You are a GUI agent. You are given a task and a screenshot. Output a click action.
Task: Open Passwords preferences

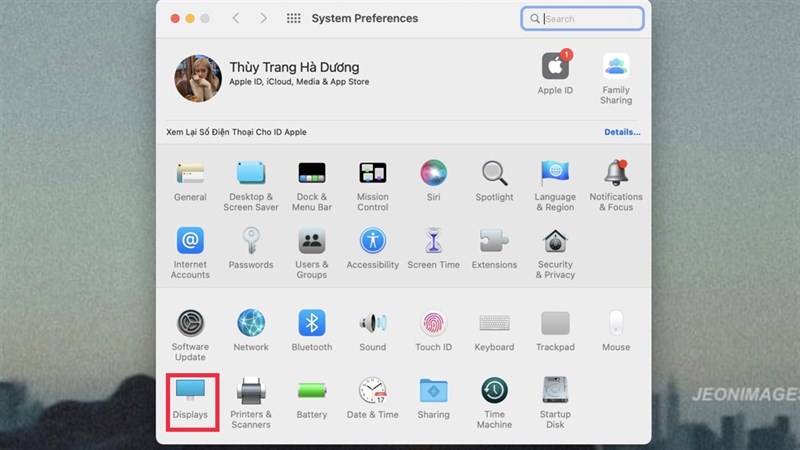tap(251, 249)
